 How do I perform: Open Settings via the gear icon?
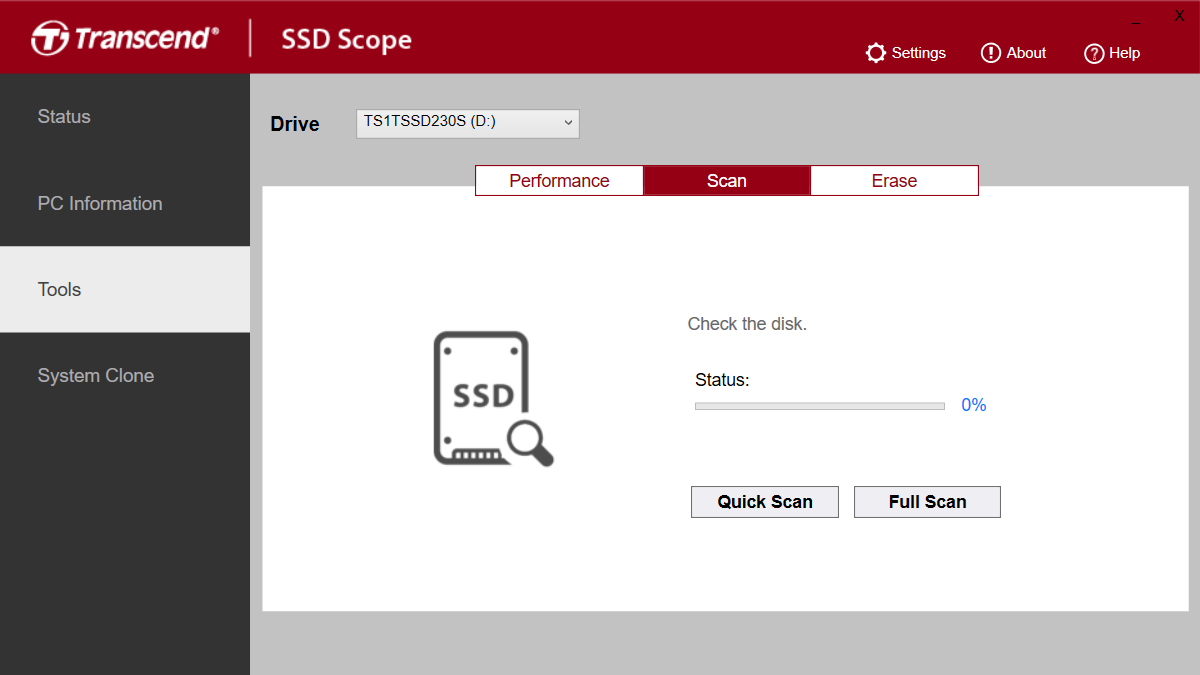876,53
